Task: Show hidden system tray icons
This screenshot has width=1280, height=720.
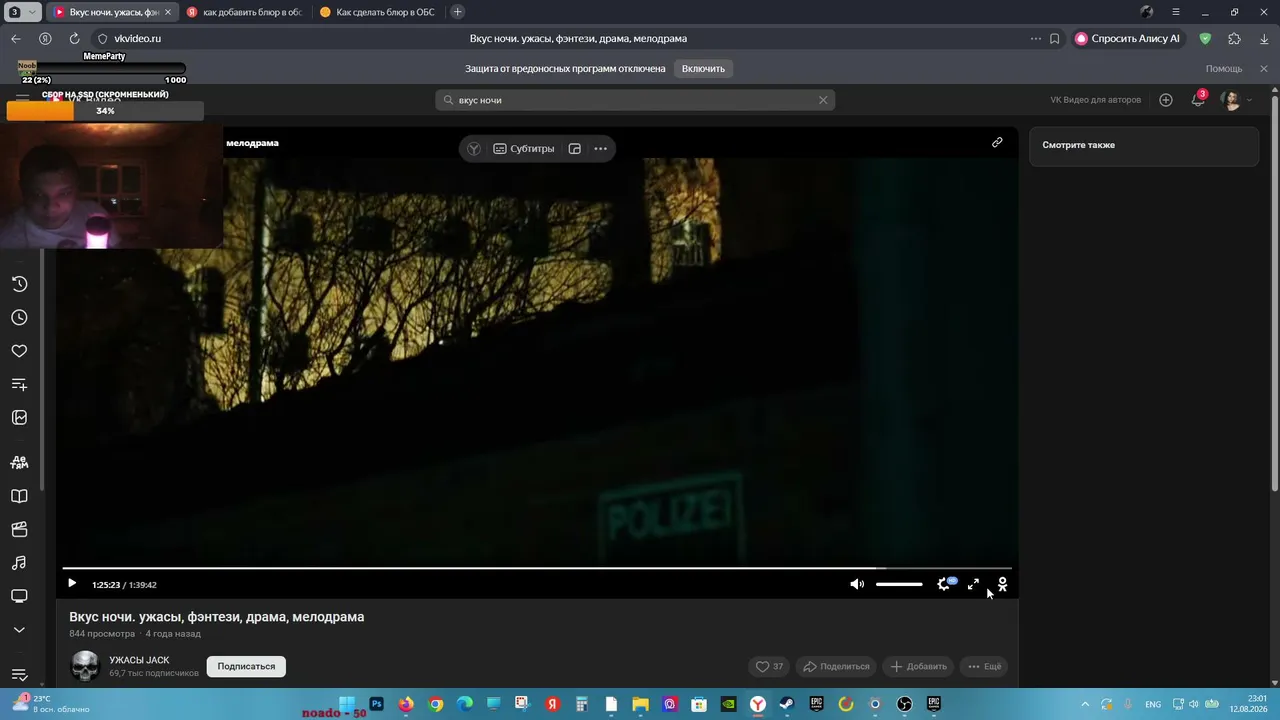Action: pos(1085,704)
